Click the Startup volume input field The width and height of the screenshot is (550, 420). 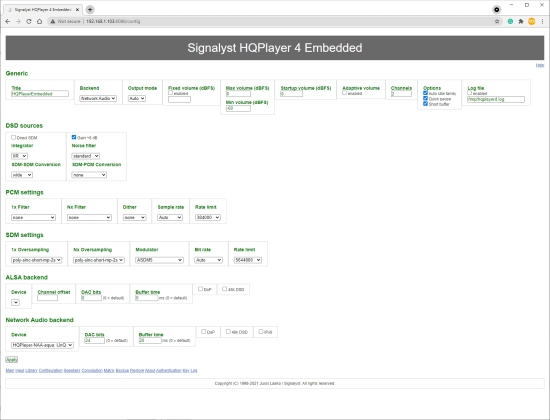(x=291, y=94)
